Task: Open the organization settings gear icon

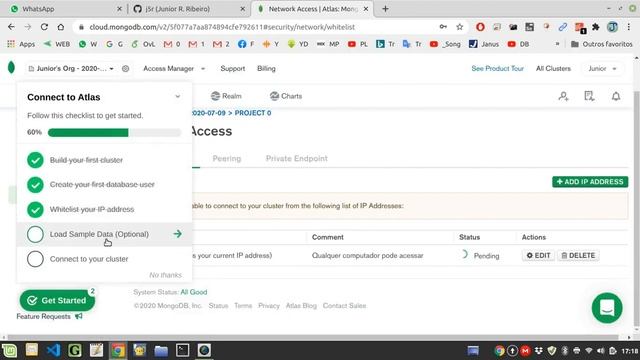Action: [x=126, y=69]
